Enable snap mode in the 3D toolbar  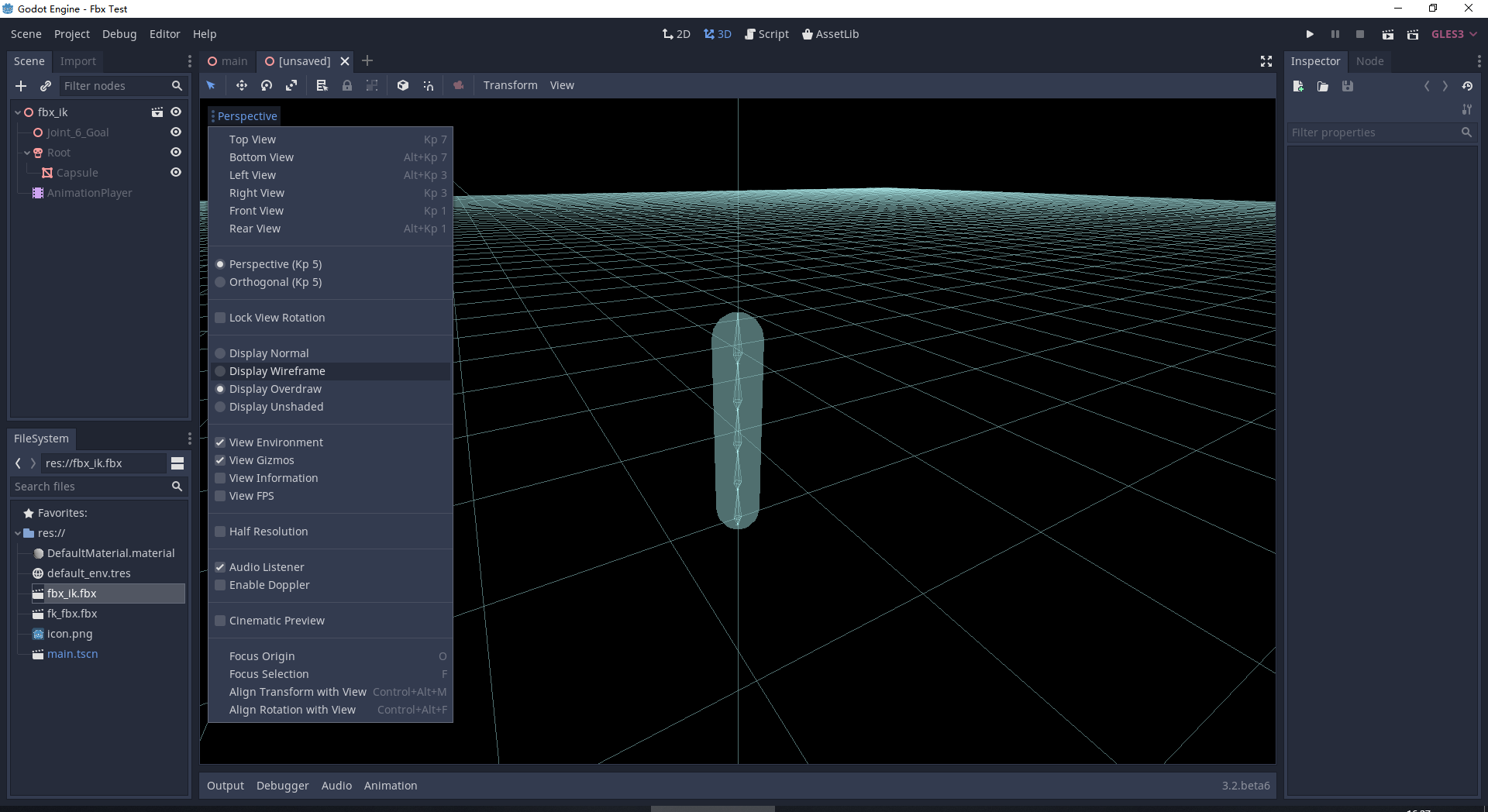429,85
